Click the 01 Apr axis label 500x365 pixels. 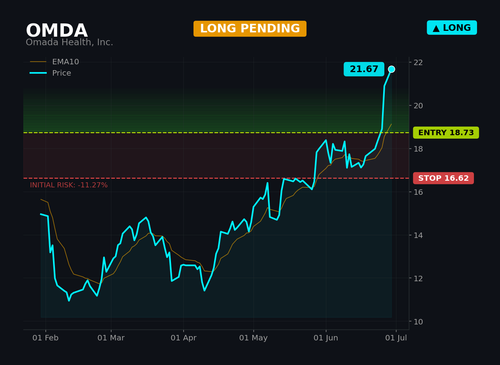[x=183, y=338]
